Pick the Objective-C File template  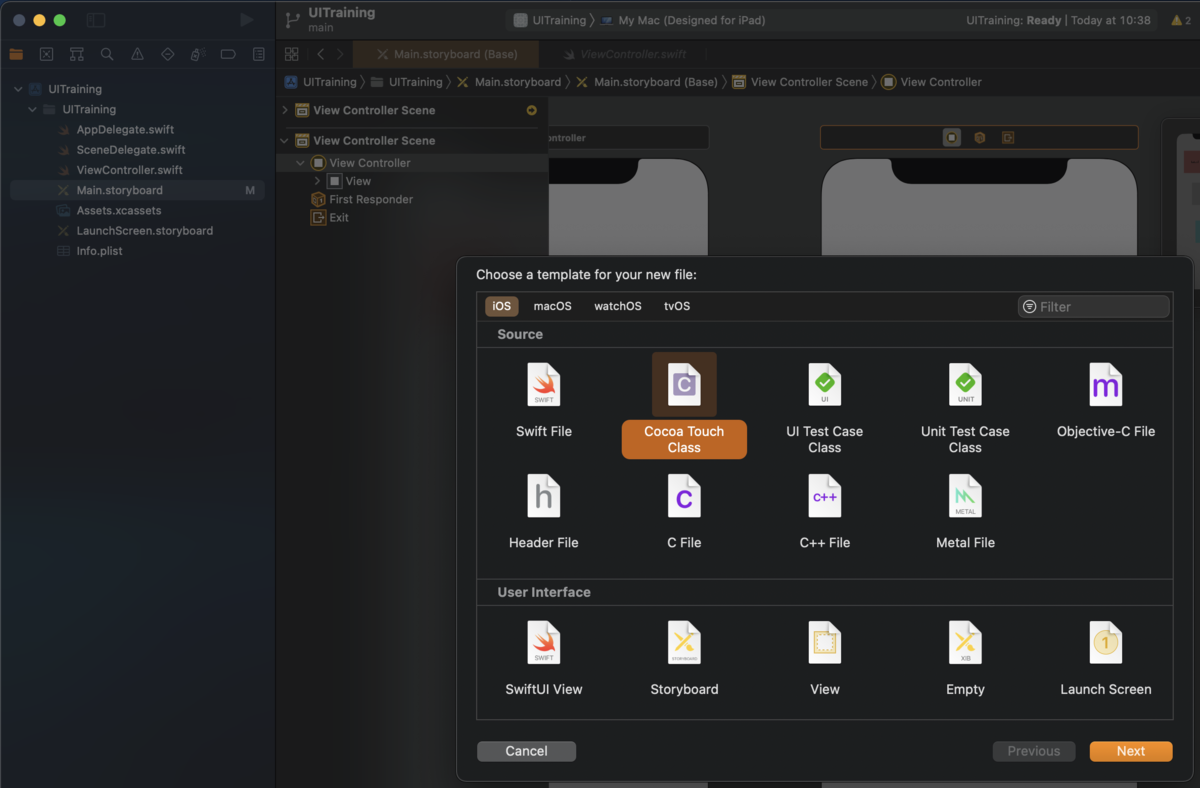click(1106, 400)
